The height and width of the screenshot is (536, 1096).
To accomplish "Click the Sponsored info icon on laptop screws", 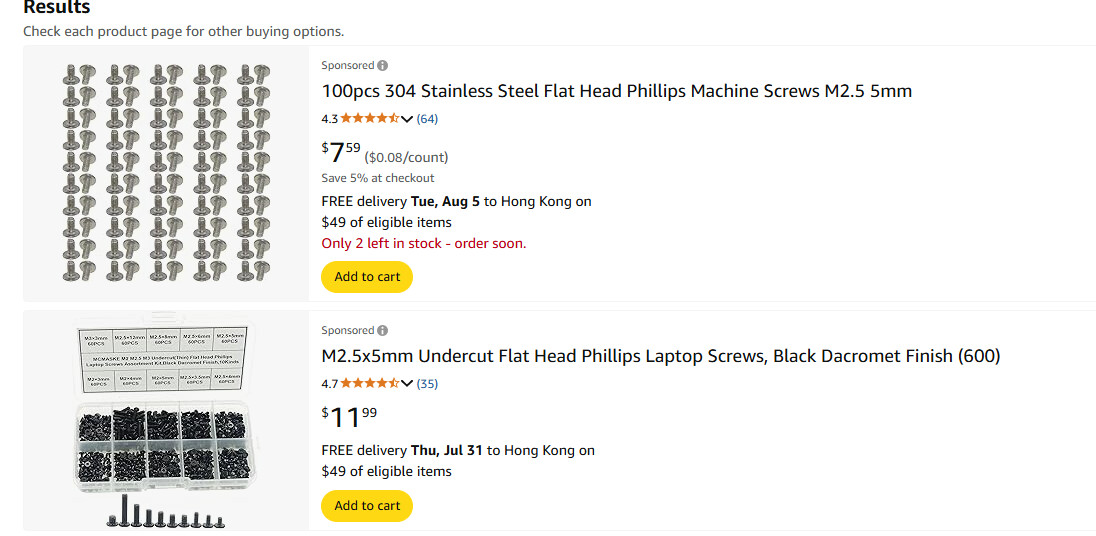I will pos(382,331).
